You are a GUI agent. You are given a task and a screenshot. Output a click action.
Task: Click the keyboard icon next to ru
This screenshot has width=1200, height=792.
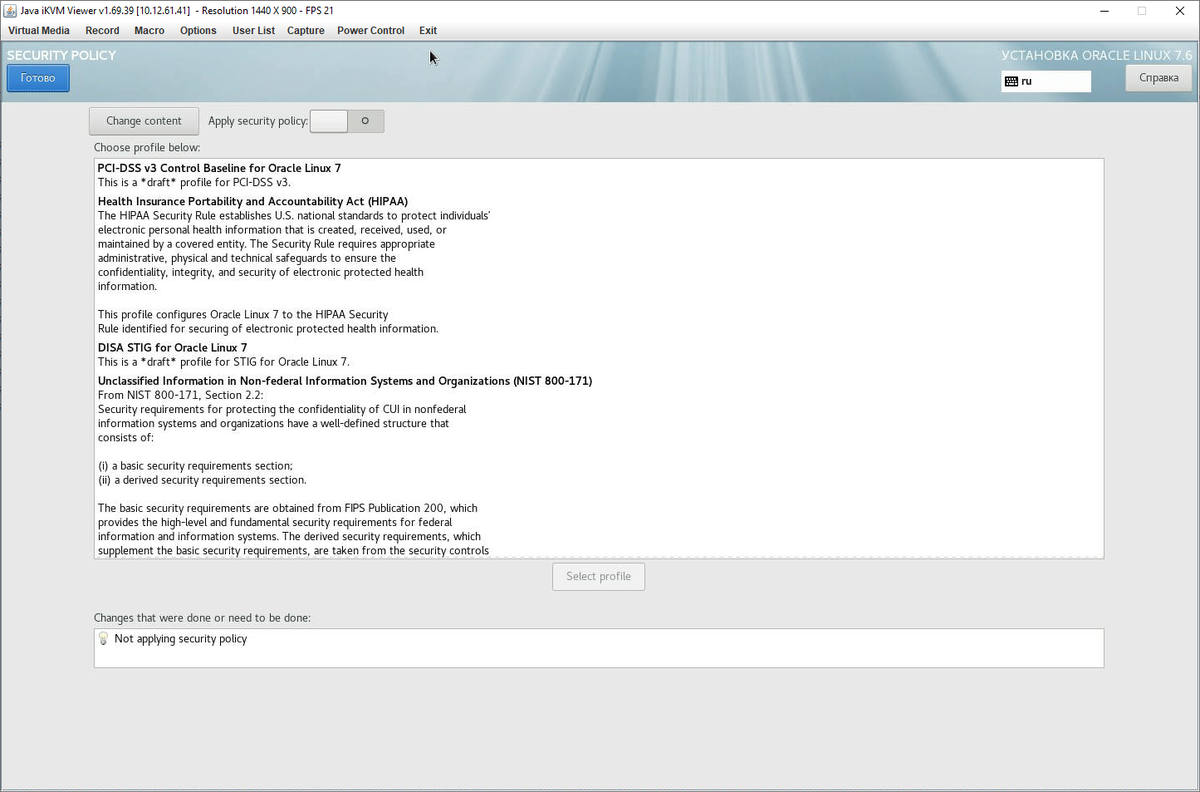1012,81
